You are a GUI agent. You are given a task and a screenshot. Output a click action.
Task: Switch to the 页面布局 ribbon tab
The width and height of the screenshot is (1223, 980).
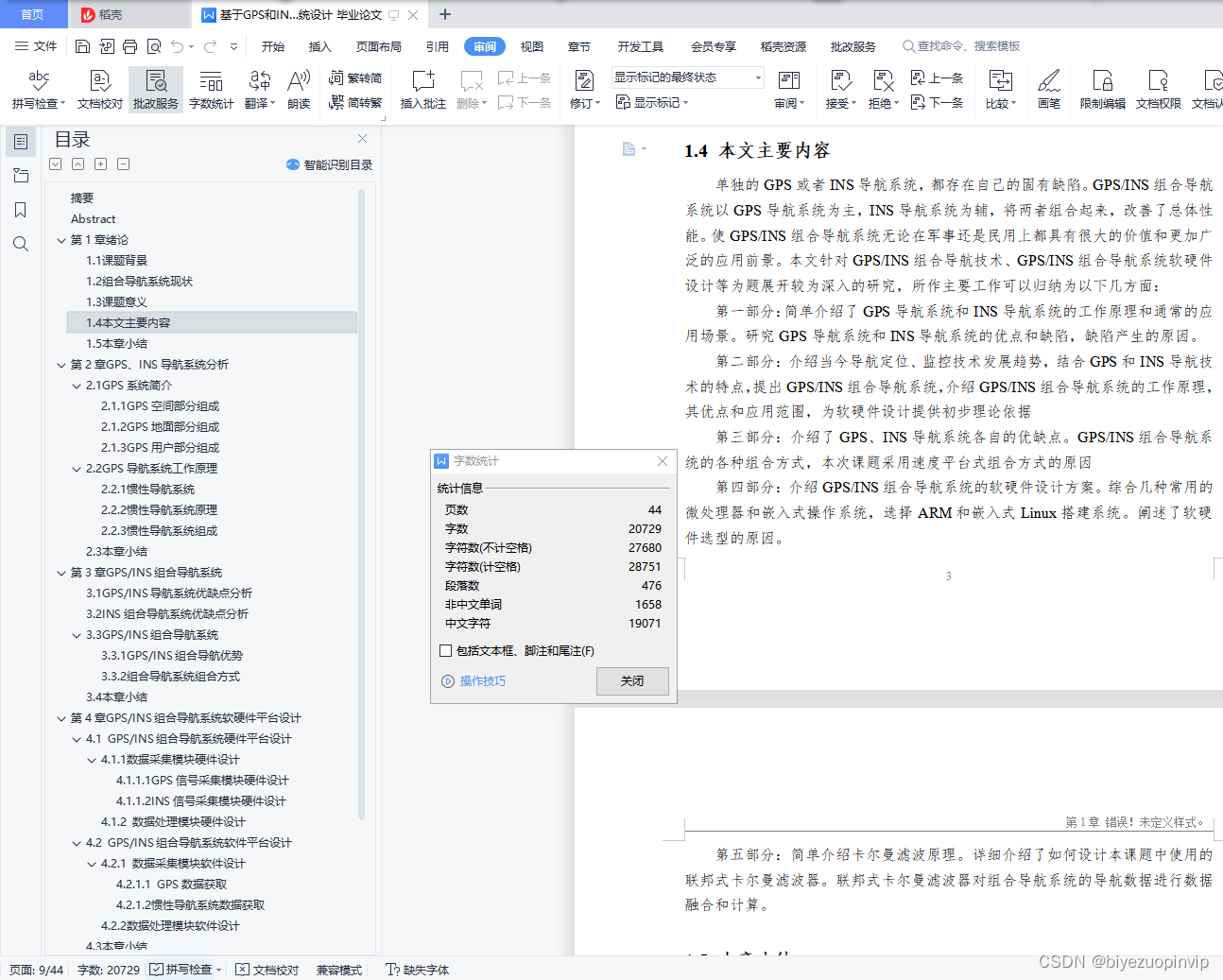tap(379, 45)
